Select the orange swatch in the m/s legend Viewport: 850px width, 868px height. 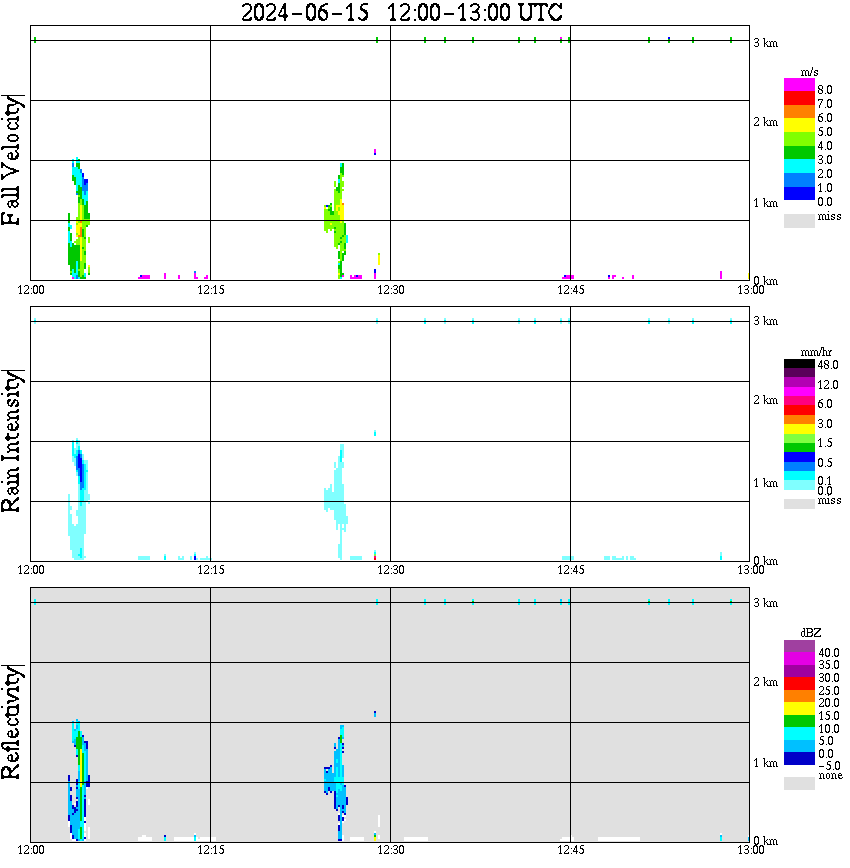799,112
